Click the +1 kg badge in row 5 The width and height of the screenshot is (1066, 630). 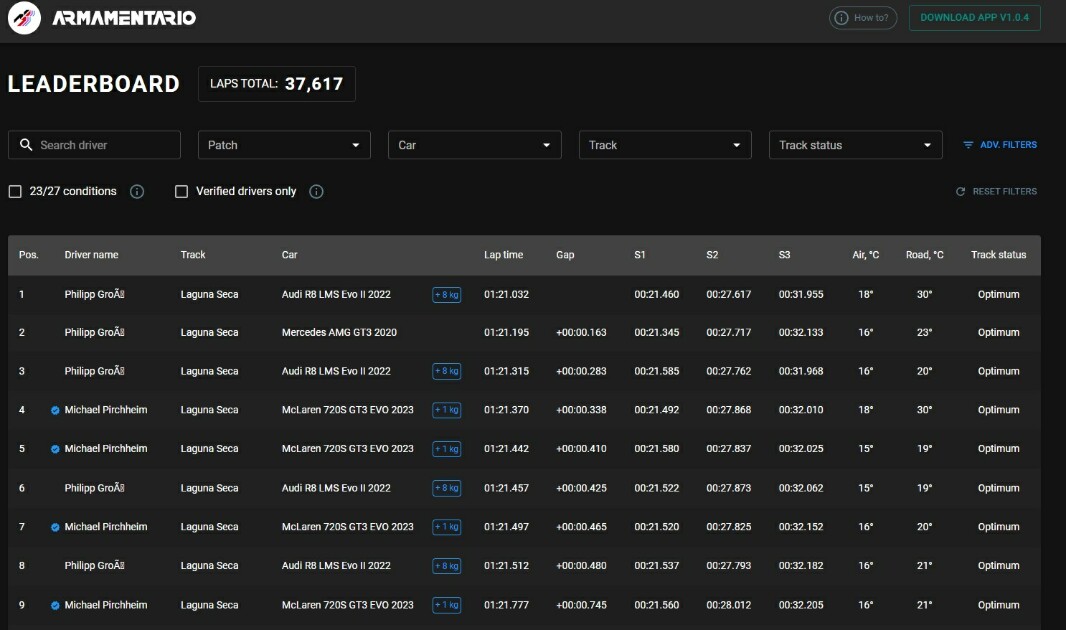pyautogui.click(x=447, y=449)
